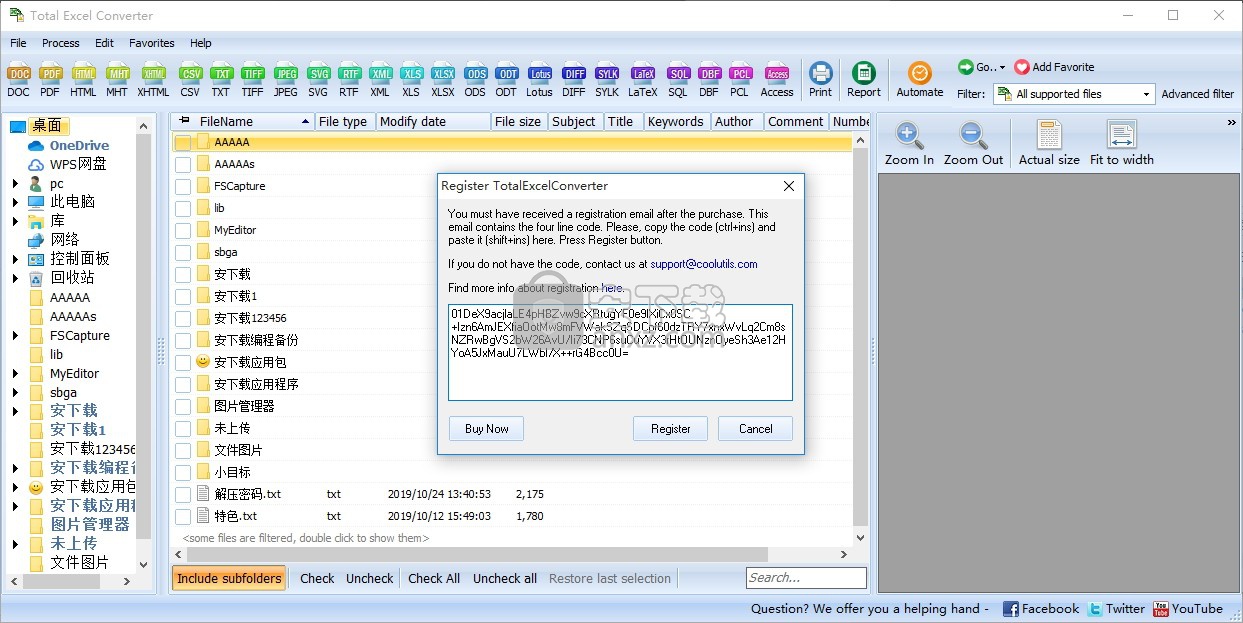Screen dimensions: 1243x623
Task: Tick the checkbox for 特色.txt
Action: pos(182,516)
